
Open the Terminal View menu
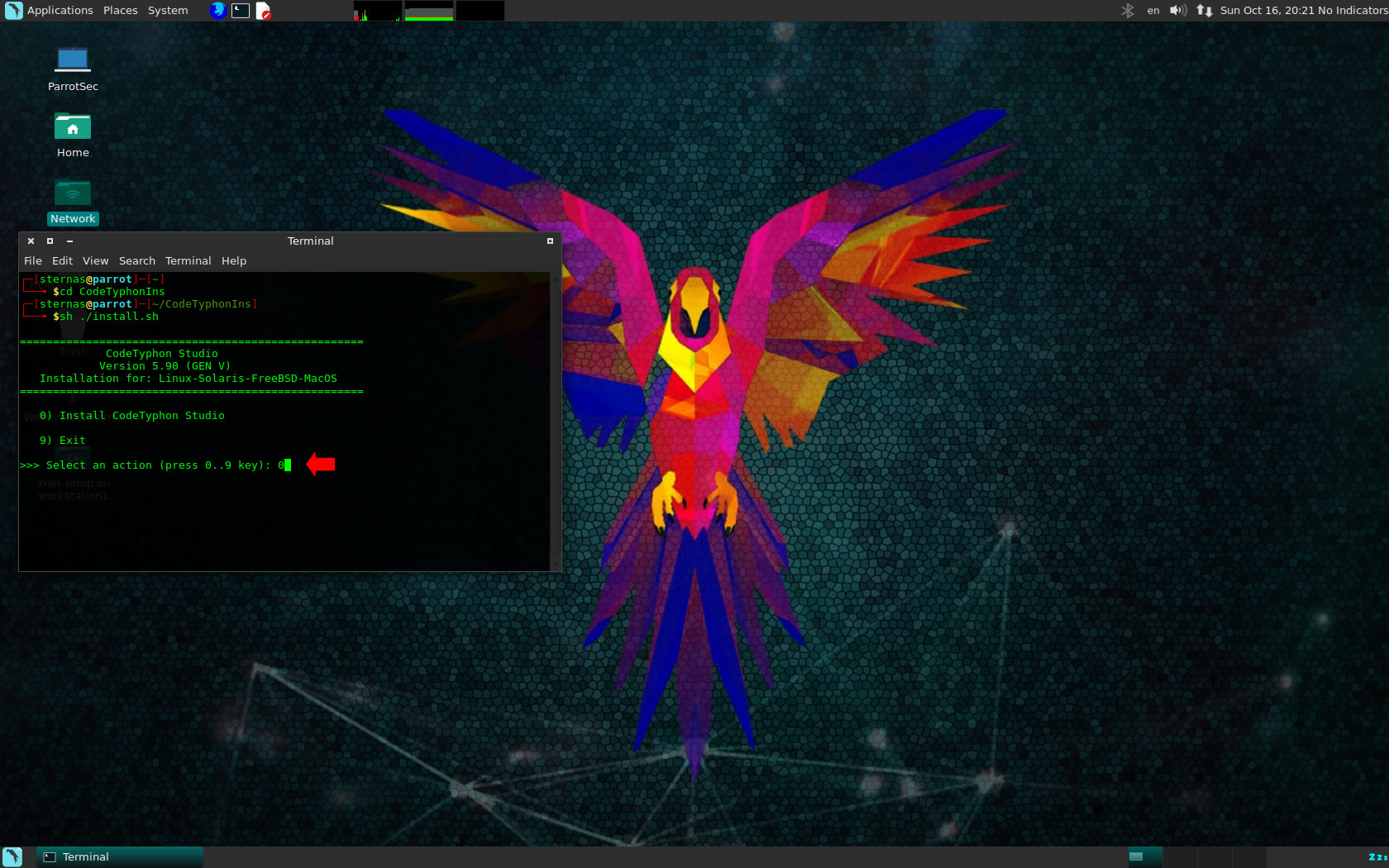coord(95,260)
